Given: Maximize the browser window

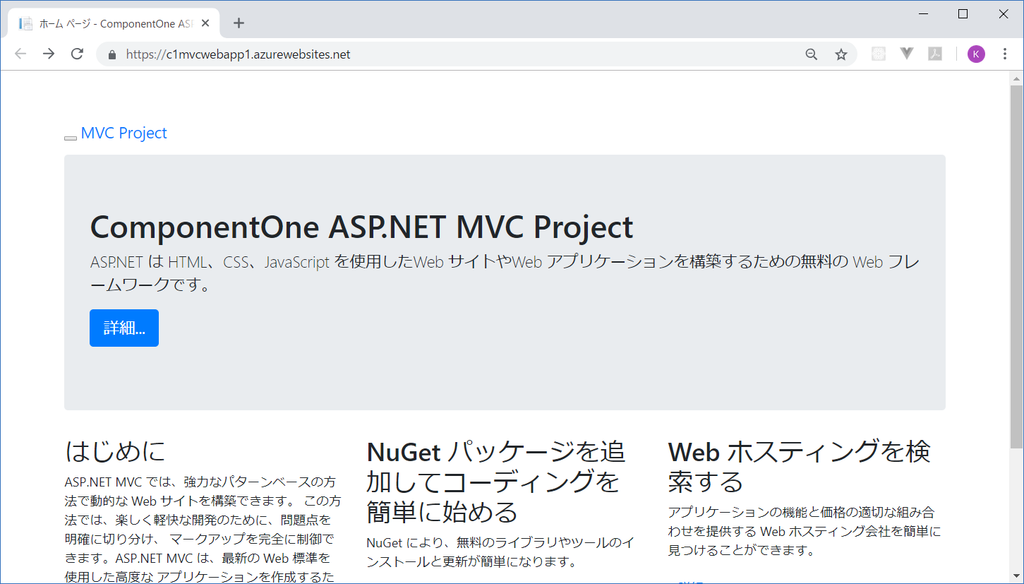Looking at the screenshot, I should click(x=963, y=14).
